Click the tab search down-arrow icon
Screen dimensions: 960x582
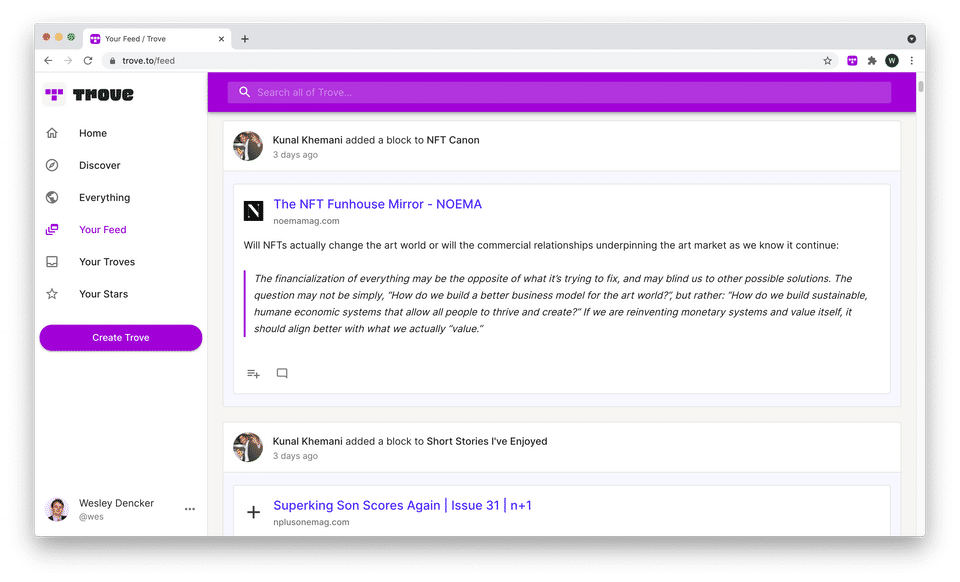pyautogui.click(x=912, y=39)
